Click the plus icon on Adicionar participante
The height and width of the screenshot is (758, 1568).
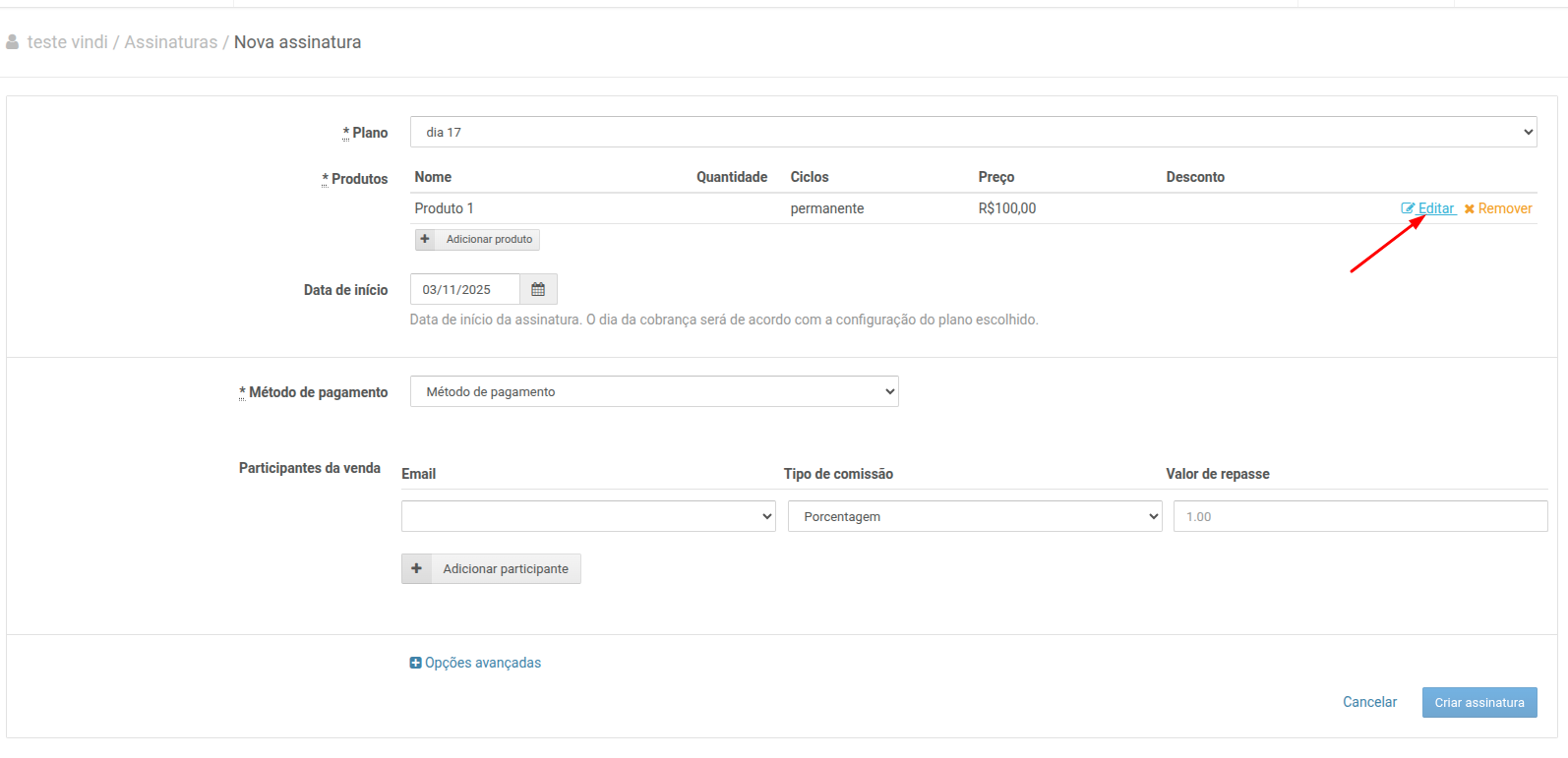tap(417, 568)
